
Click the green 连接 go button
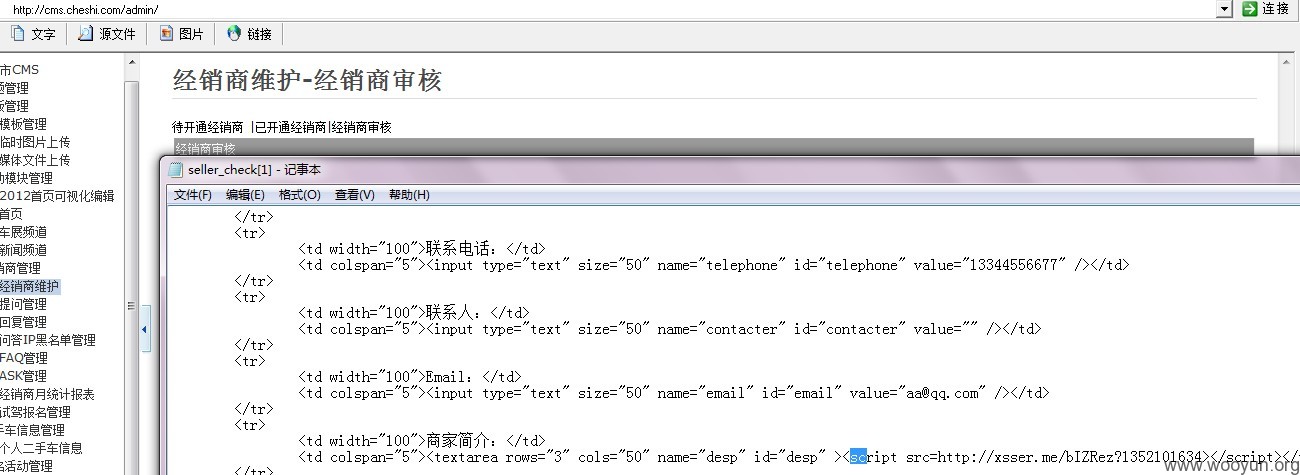[1265, 8]
